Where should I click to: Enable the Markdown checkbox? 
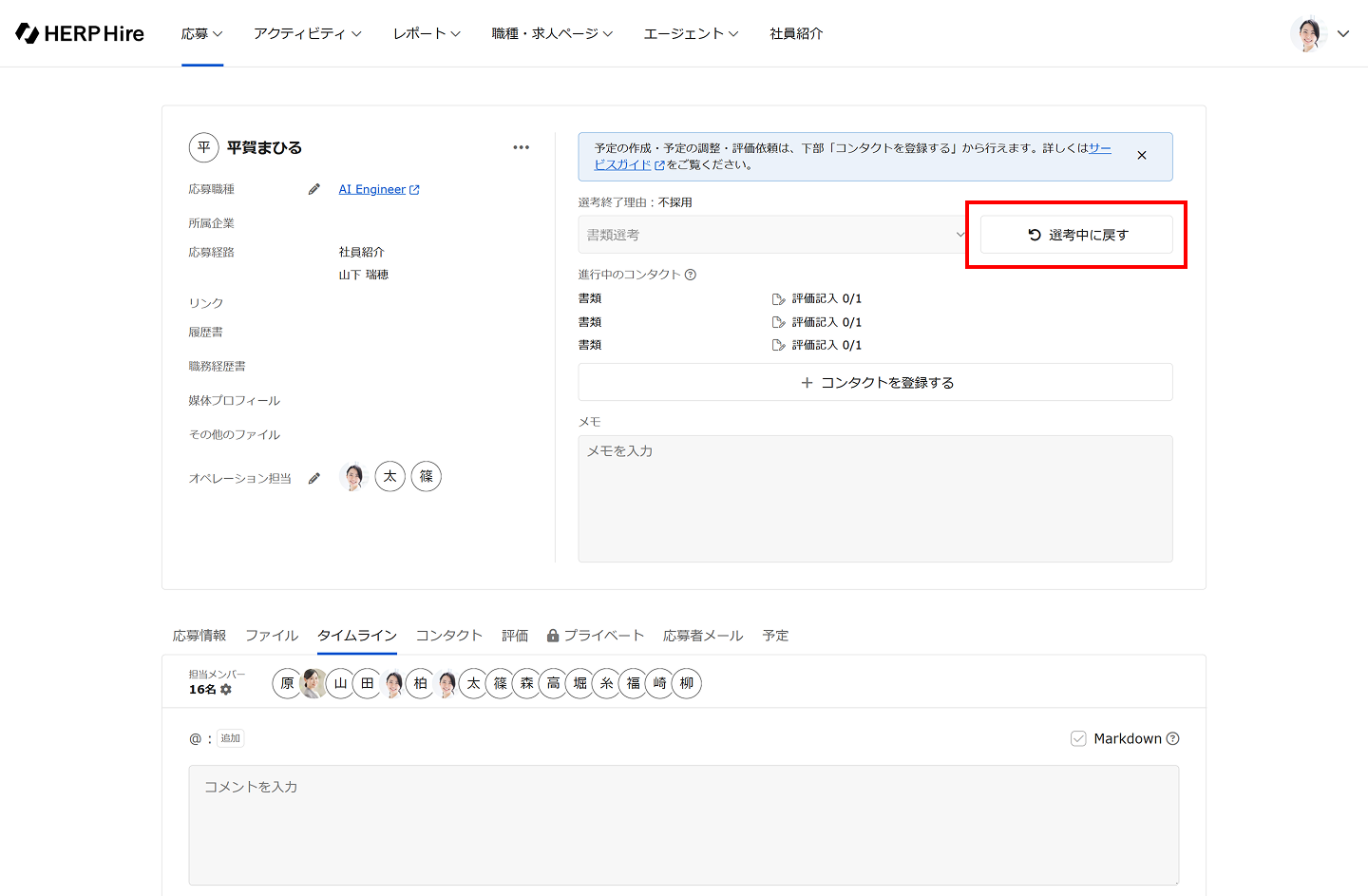pos(1078,738)
